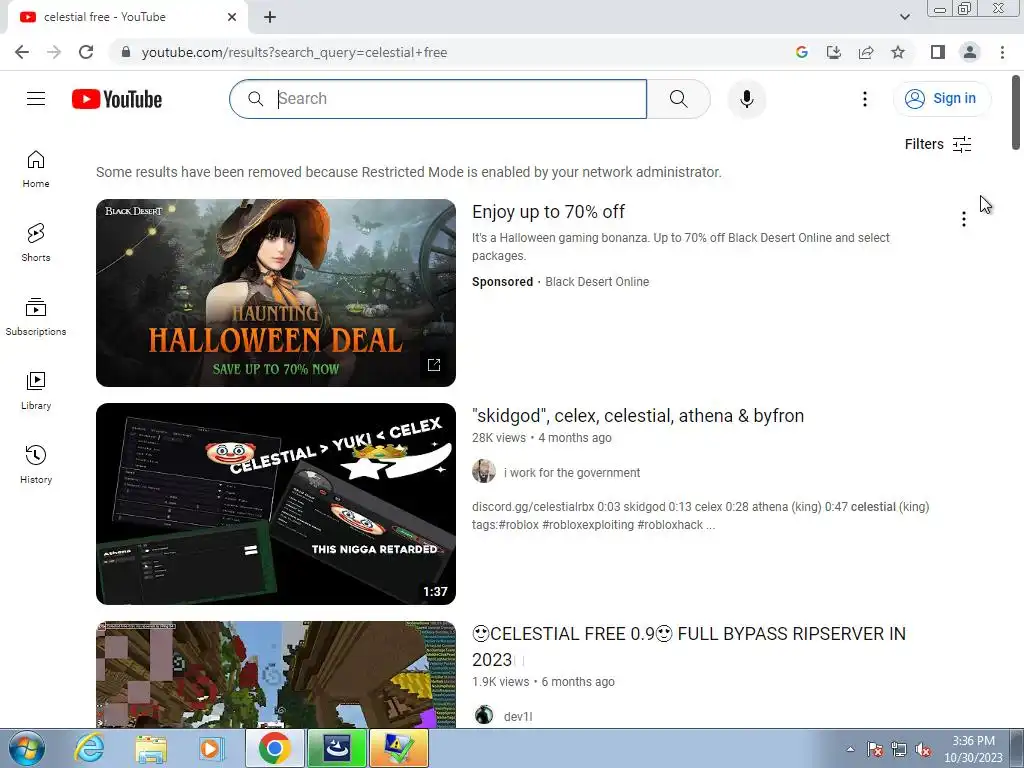Open Chrome three-dot menu
Viewport: 1024px width, 768px height.
[x=1002, y=52]
